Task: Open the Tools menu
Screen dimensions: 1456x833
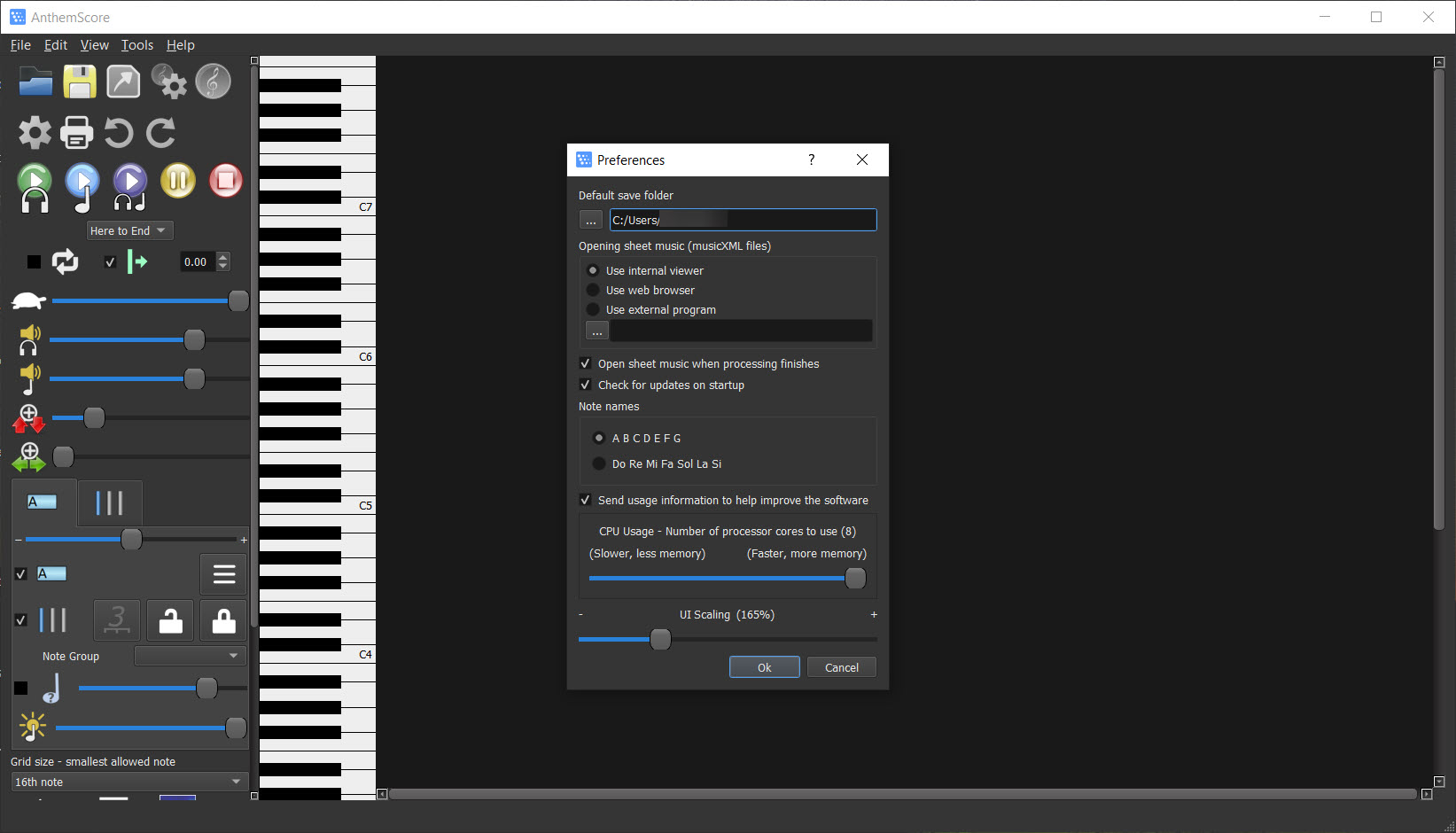Action: coord(137,45)
